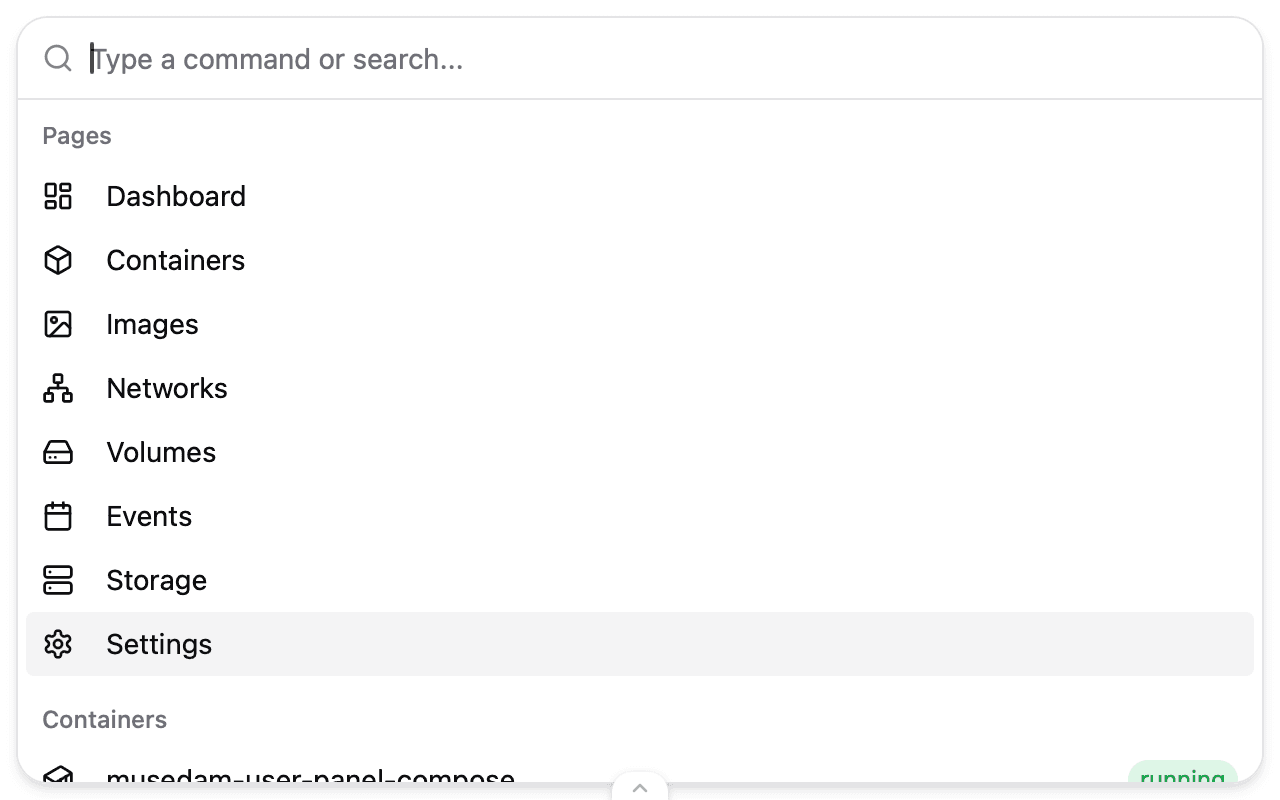
Task: Click the Dashboard grid icon
Action: (58, 196)
